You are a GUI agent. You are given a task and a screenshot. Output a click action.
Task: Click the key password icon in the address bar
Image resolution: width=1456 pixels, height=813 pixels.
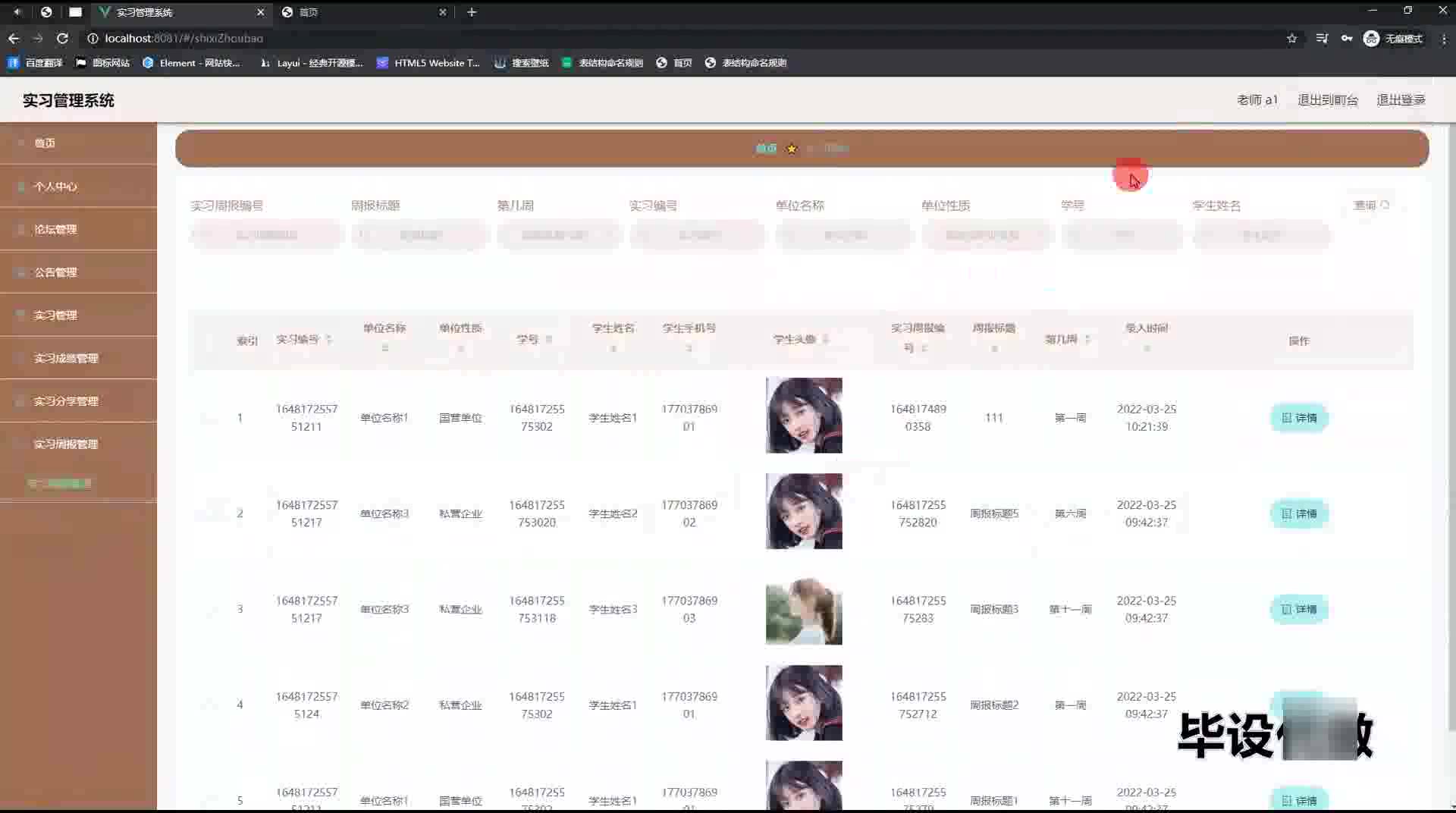(x=1347, y=39)
